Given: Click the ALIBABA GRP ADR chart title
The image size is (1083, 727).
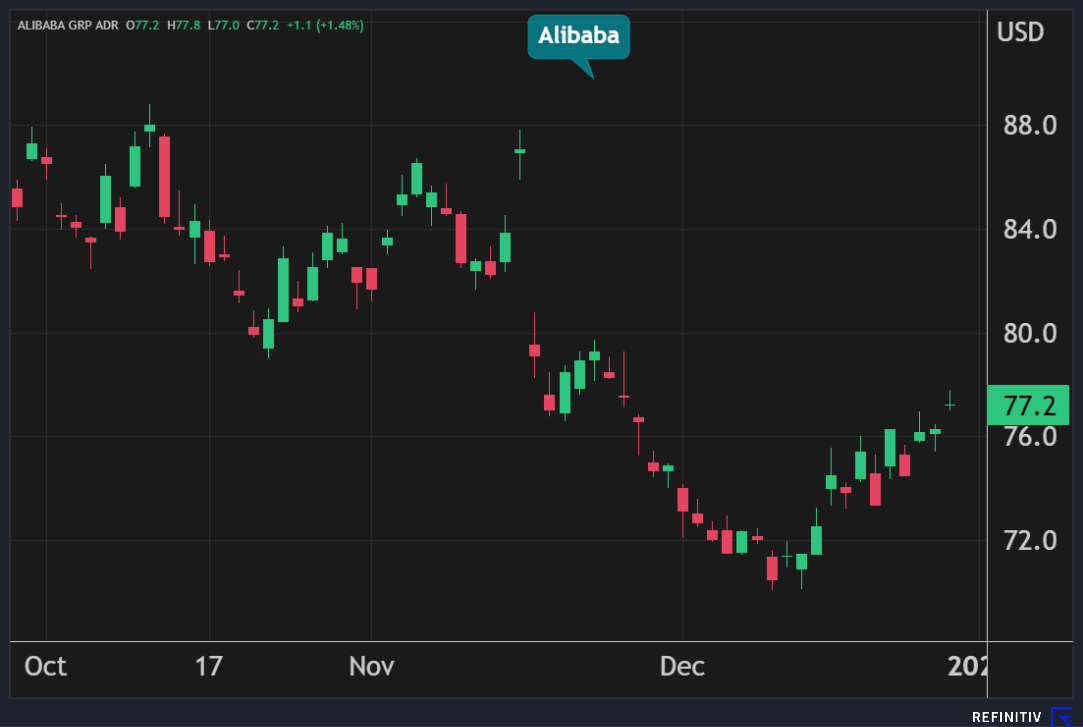Looking at the screenshot, I should coord(68,26).
